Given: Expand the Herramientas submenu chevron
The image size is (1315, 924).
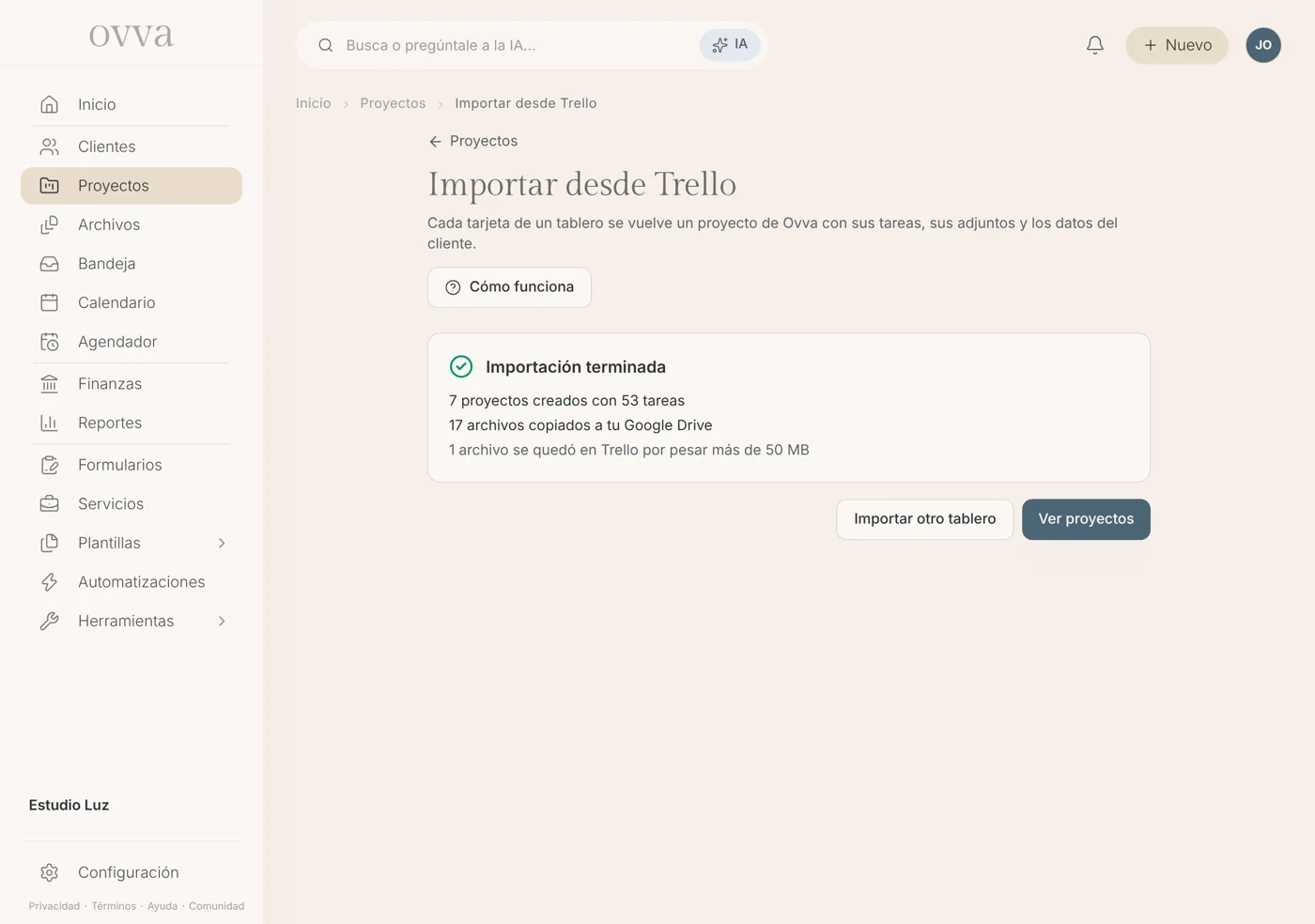Looking at the screenshot, I should tap(222, 621).
